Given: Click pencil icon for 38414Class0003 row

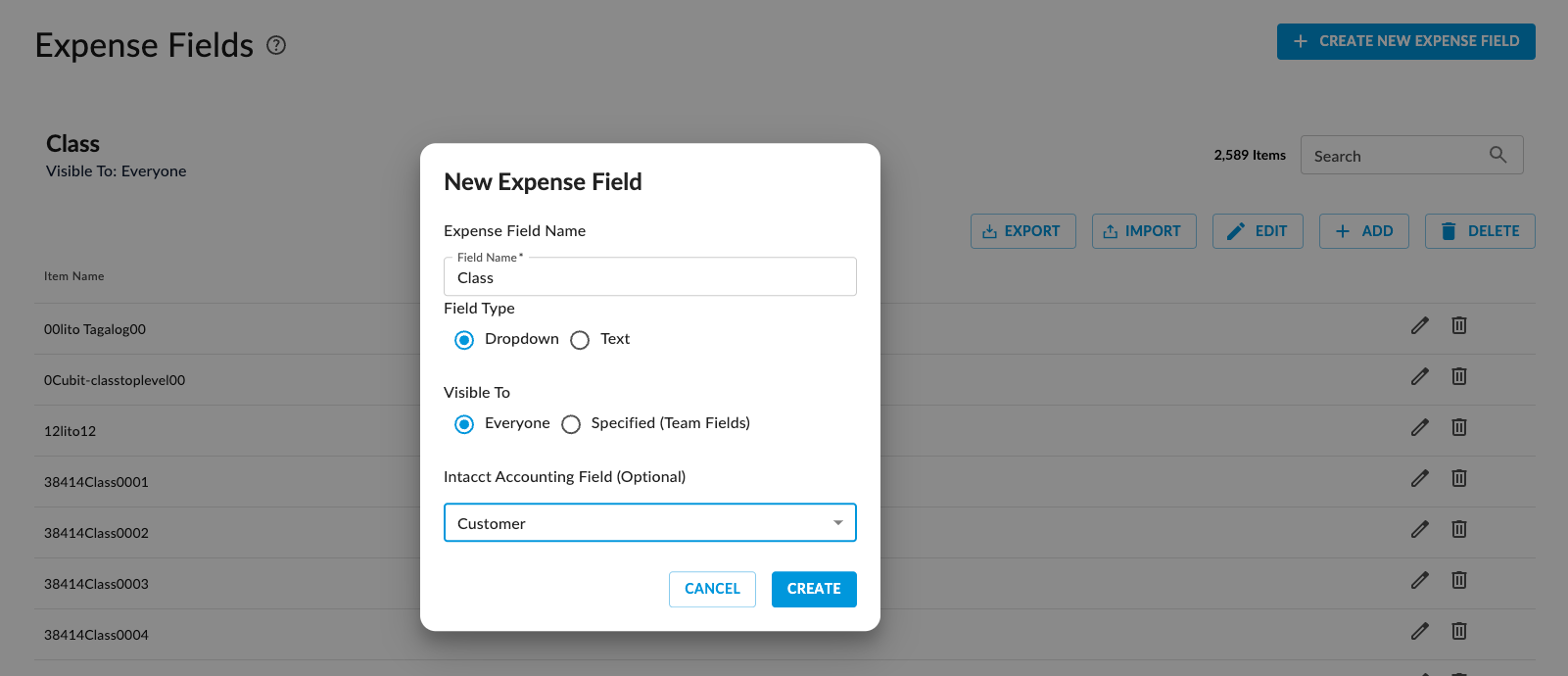Looking at the screenshot, I should [1419, 580].
